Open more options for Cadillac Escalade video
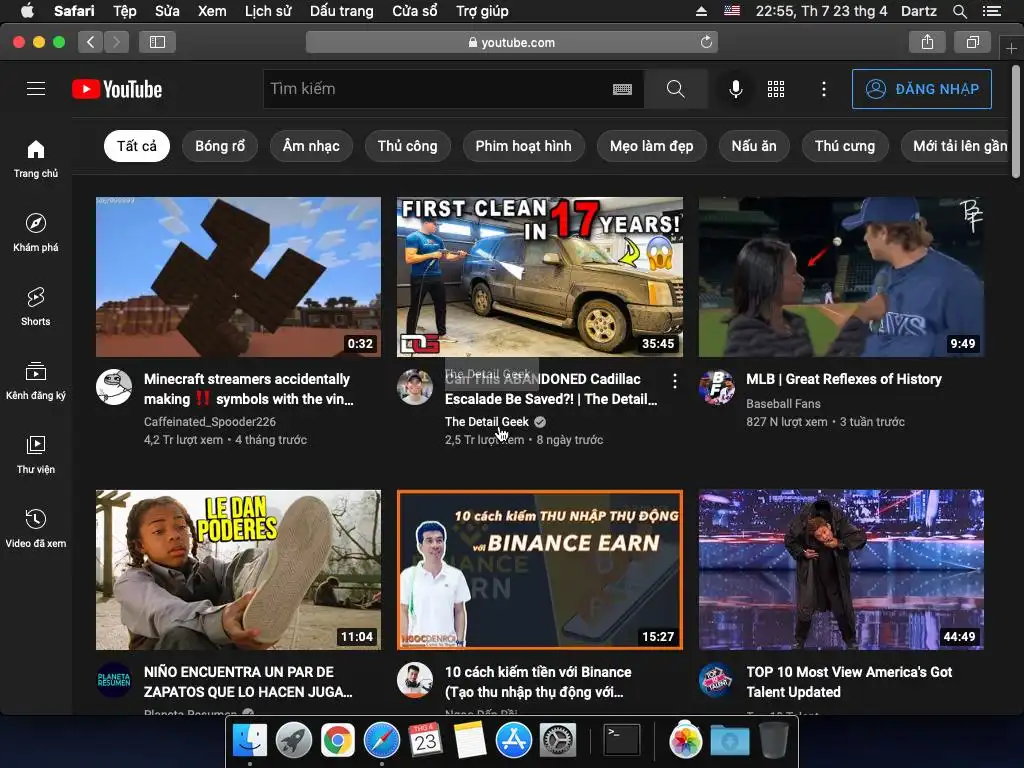Image resolution: width=1024 pixels, height=768 pixels. coord(675,381)
